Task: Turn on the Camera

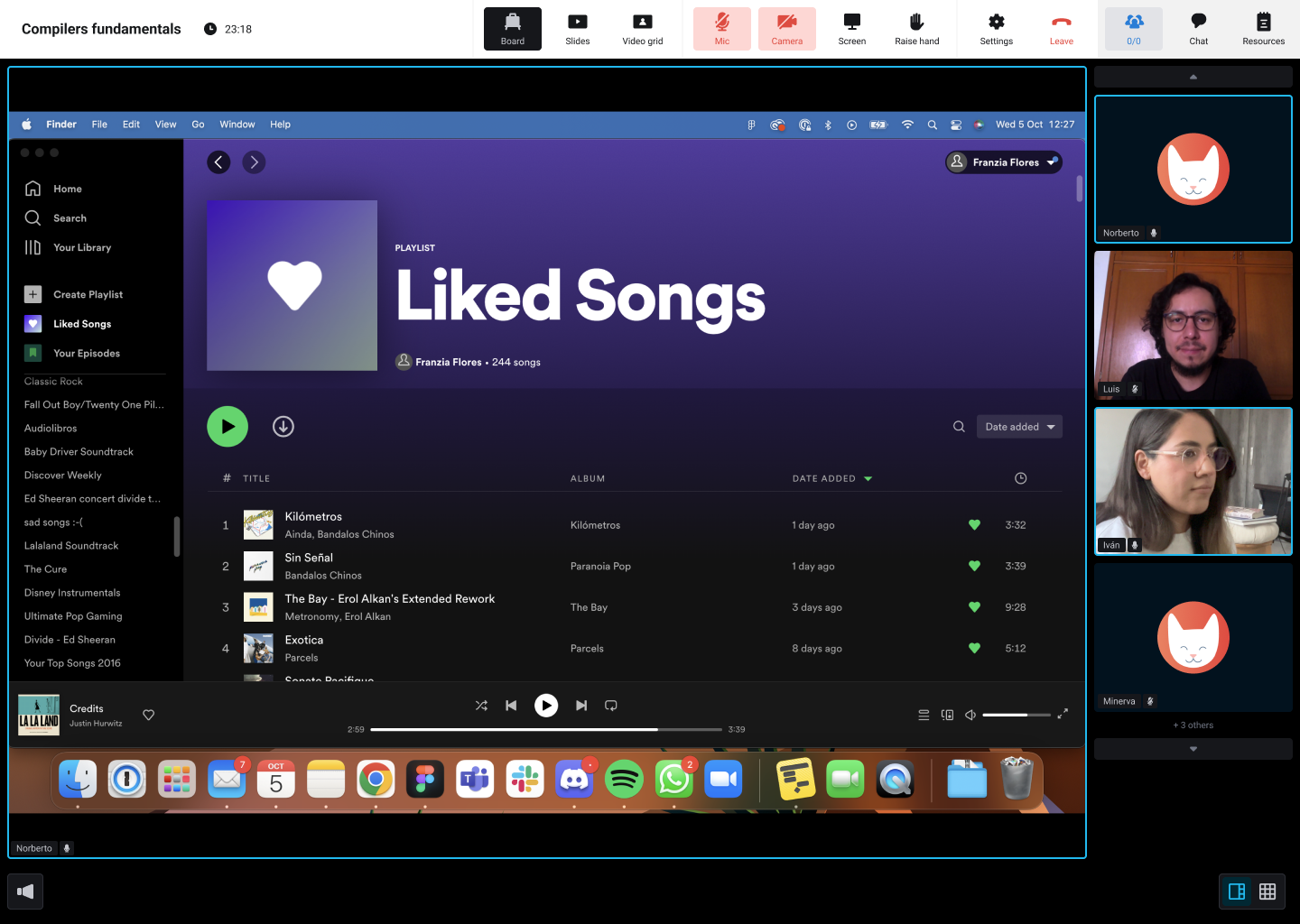Action: (x=787, y=29)
